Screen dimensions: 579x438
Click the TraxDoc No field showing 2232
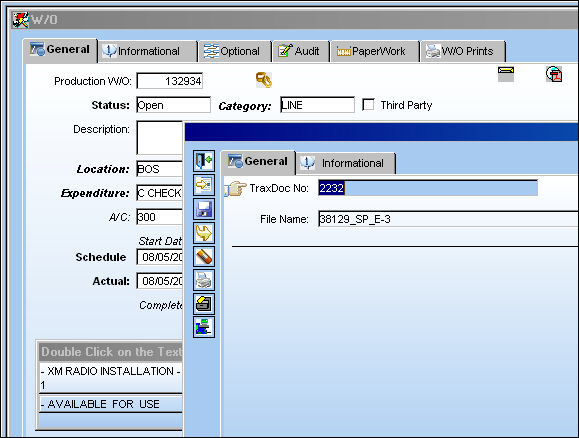[428, 188]
